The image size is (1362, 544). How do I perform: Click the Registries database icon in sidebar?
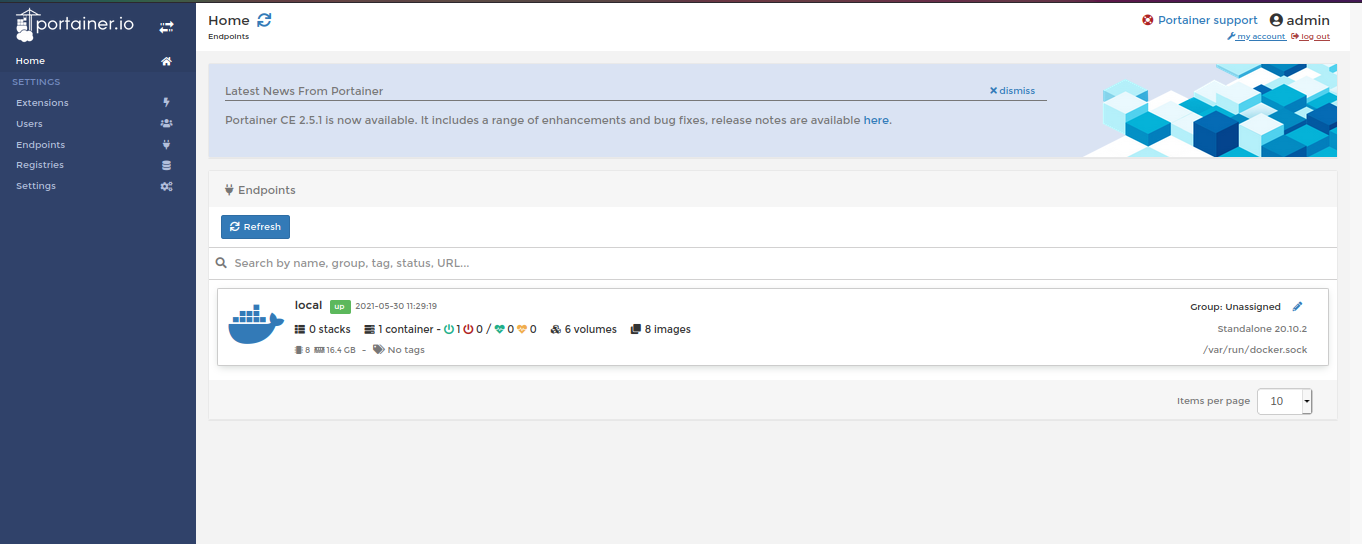point(166,165)
